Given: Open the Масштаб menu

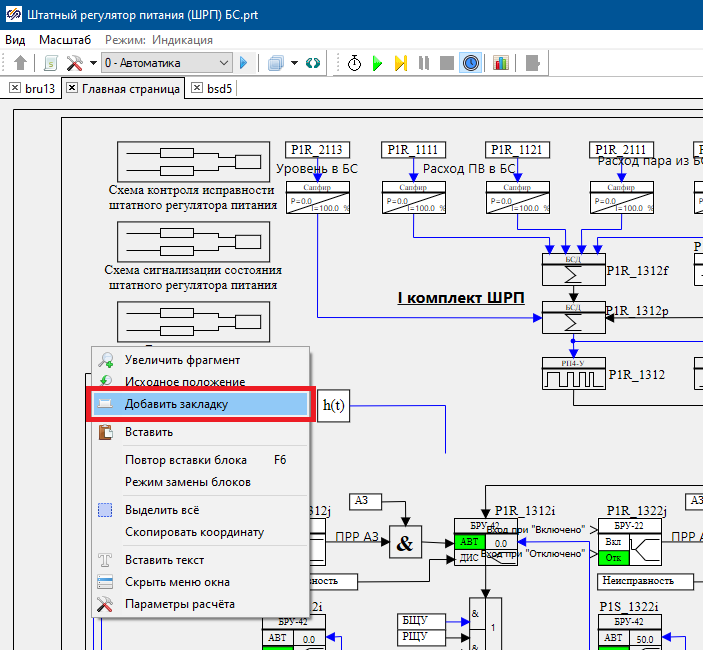Looking at the screenshot, I should tap(65, 40).
